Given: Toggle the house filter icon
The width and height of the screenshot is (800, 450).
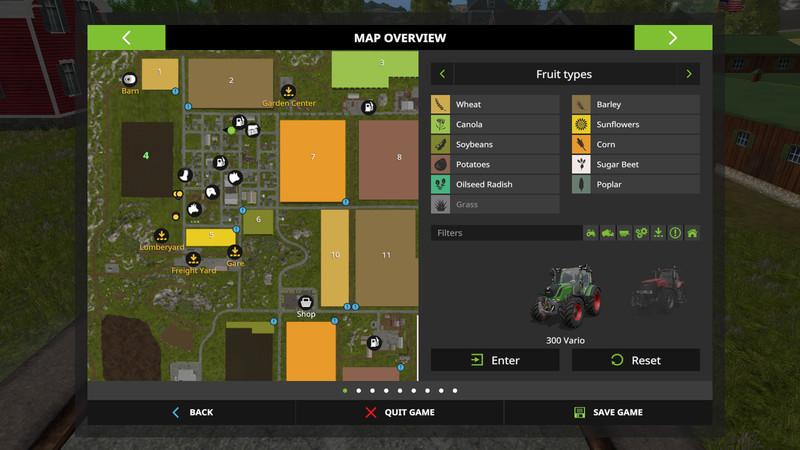Looking at the screenshot, I should (692, 233).
